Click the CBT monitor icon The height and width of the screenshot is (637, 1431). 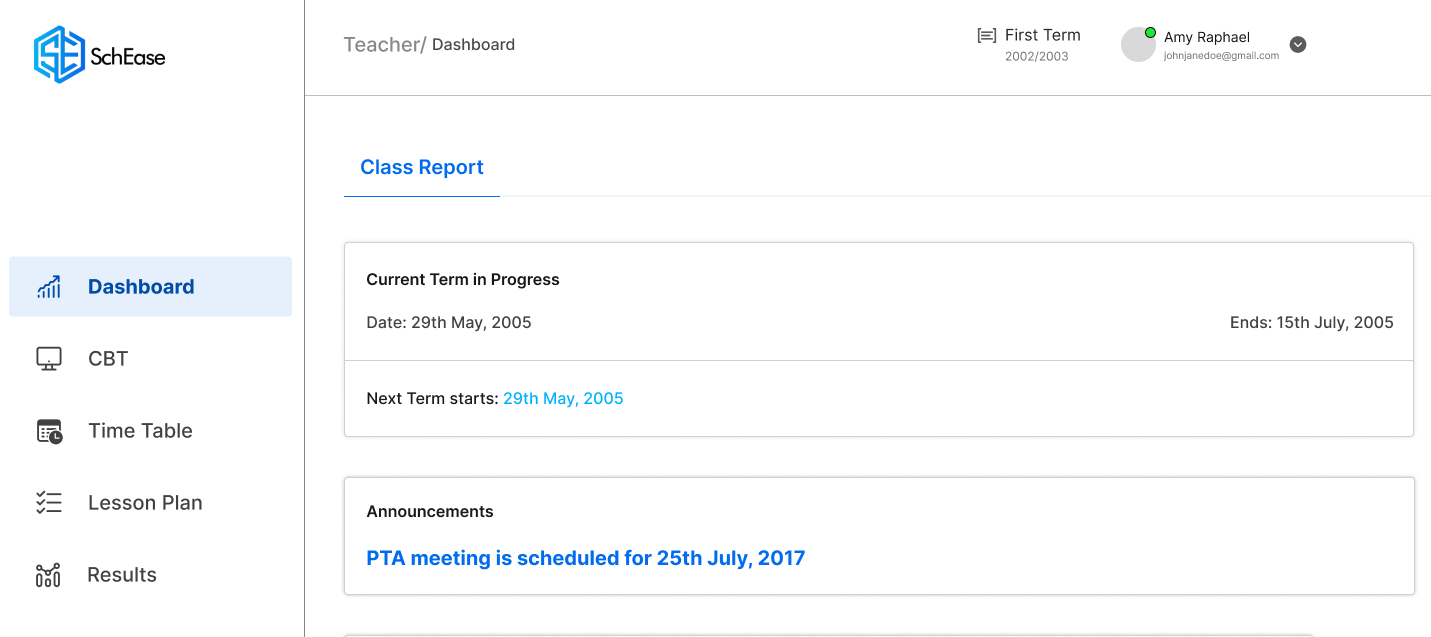[49, 359]
